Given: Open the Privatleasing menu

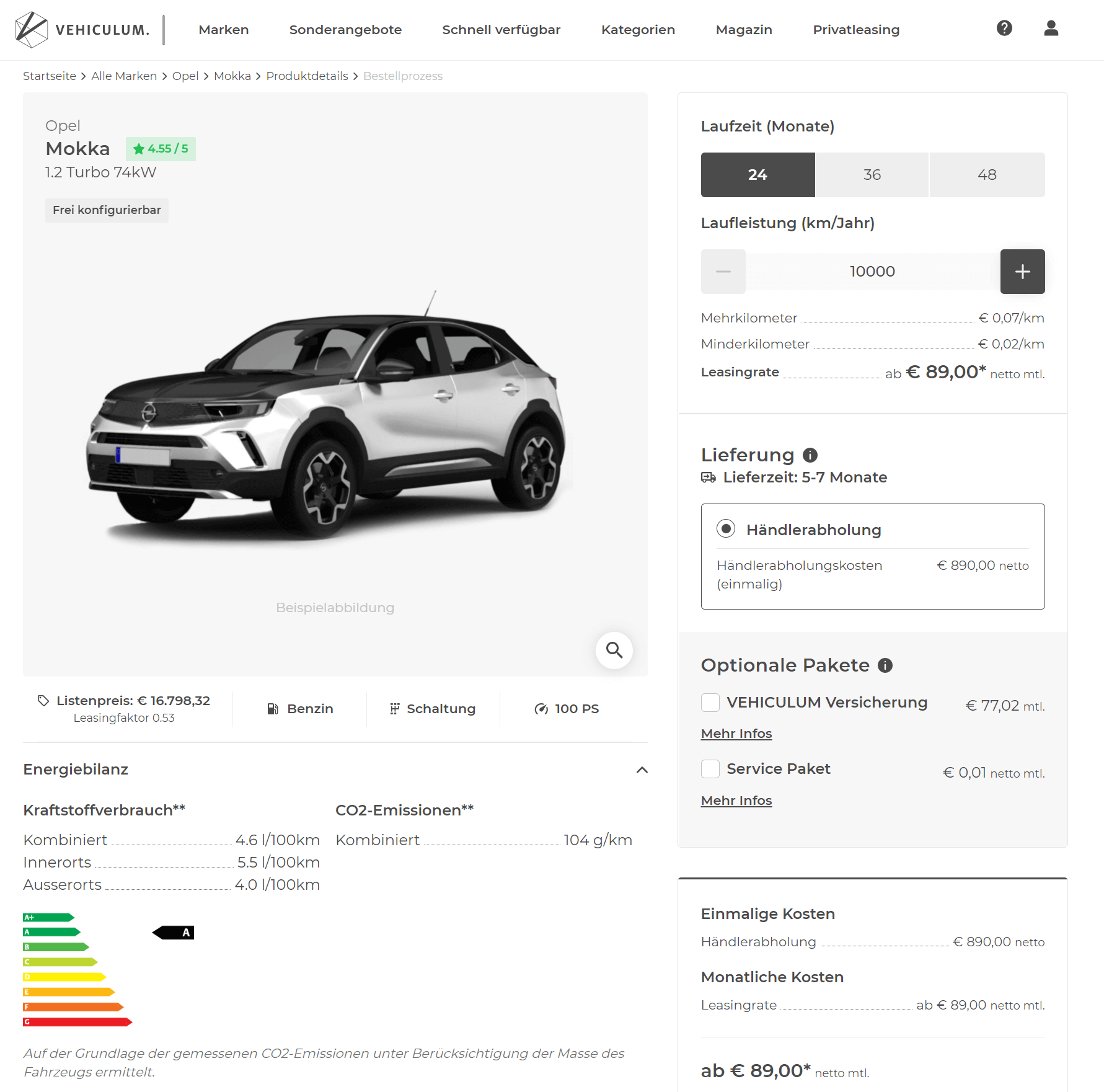Looking at the screenshot, I should [x=856, y=30].
